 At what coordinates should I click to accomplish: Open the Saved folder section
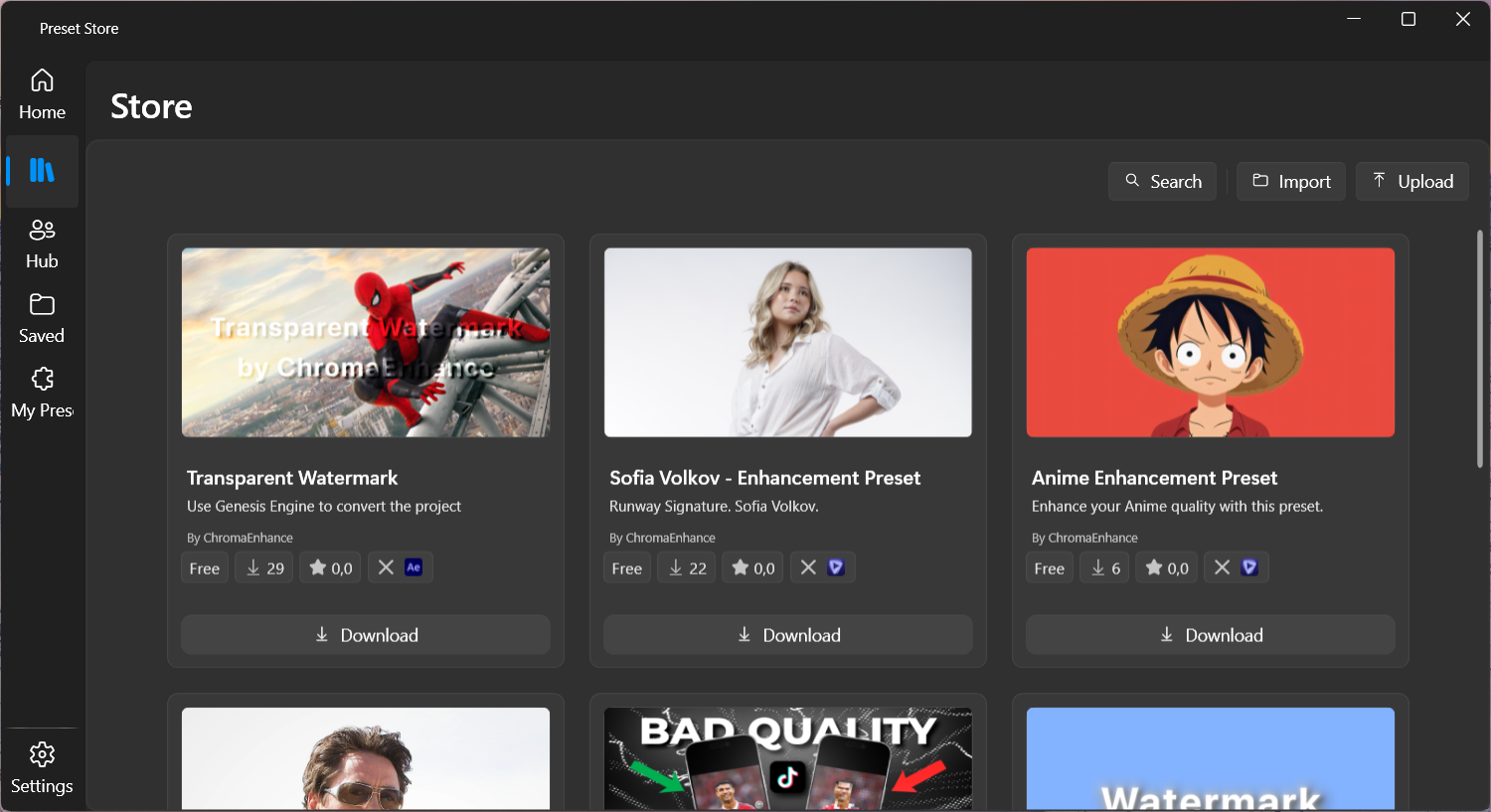pos(42,319)
